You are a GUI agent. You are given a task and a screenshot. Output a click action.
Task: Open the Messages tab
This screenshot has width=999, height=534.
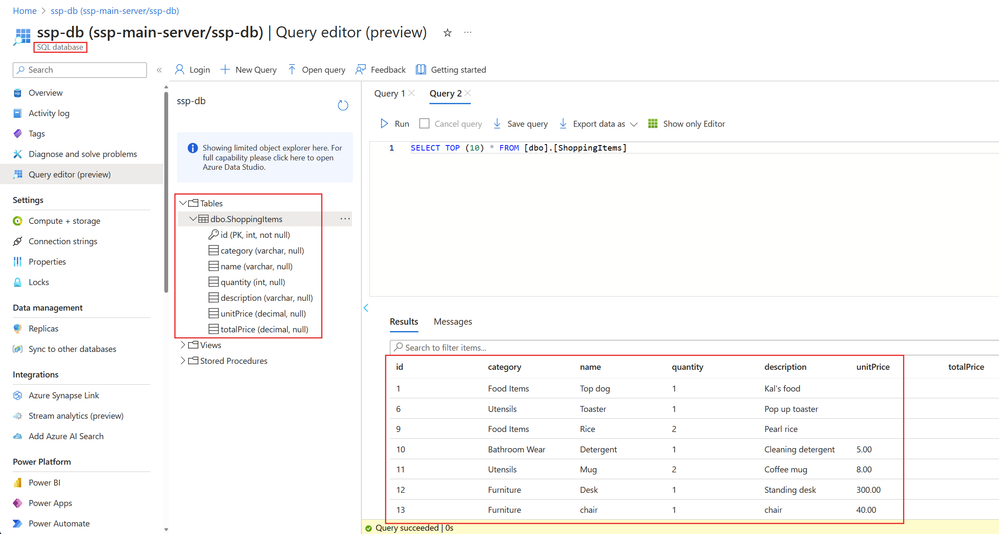(x=453, y=322)
